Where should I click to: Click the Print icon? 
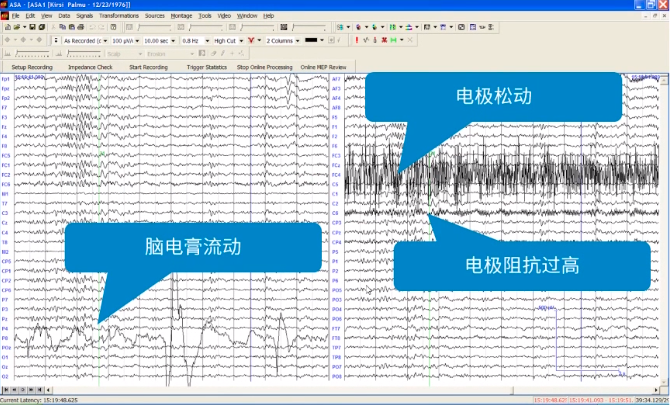(x=80, y=27)
